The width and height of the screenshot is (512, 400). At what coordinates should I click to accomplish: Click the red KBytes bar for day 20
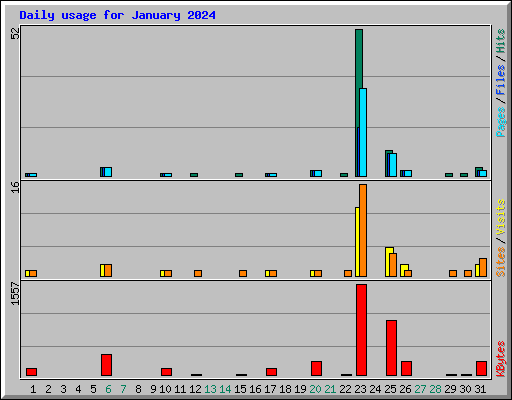(316, 369)
